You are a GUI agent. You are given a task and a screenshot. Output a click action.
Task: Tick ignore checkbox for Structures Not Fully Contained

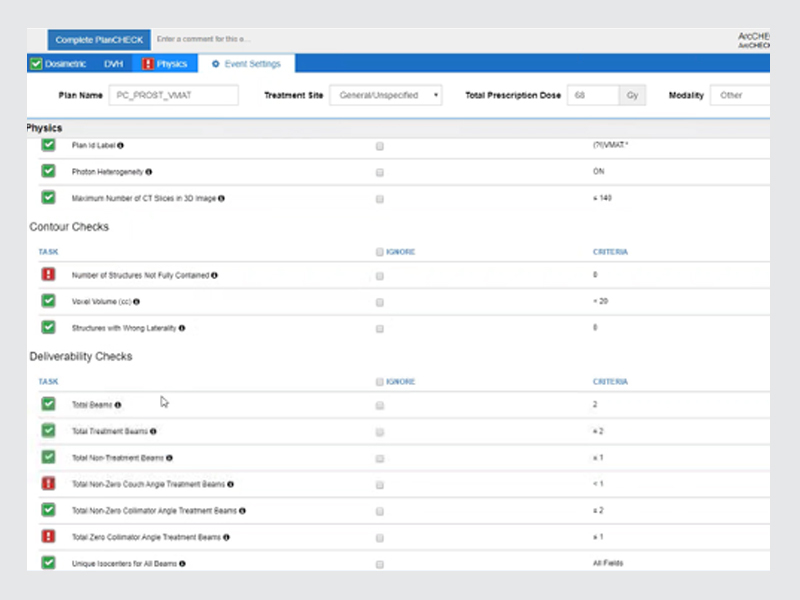pyautogui.click(x=380, y=276)
